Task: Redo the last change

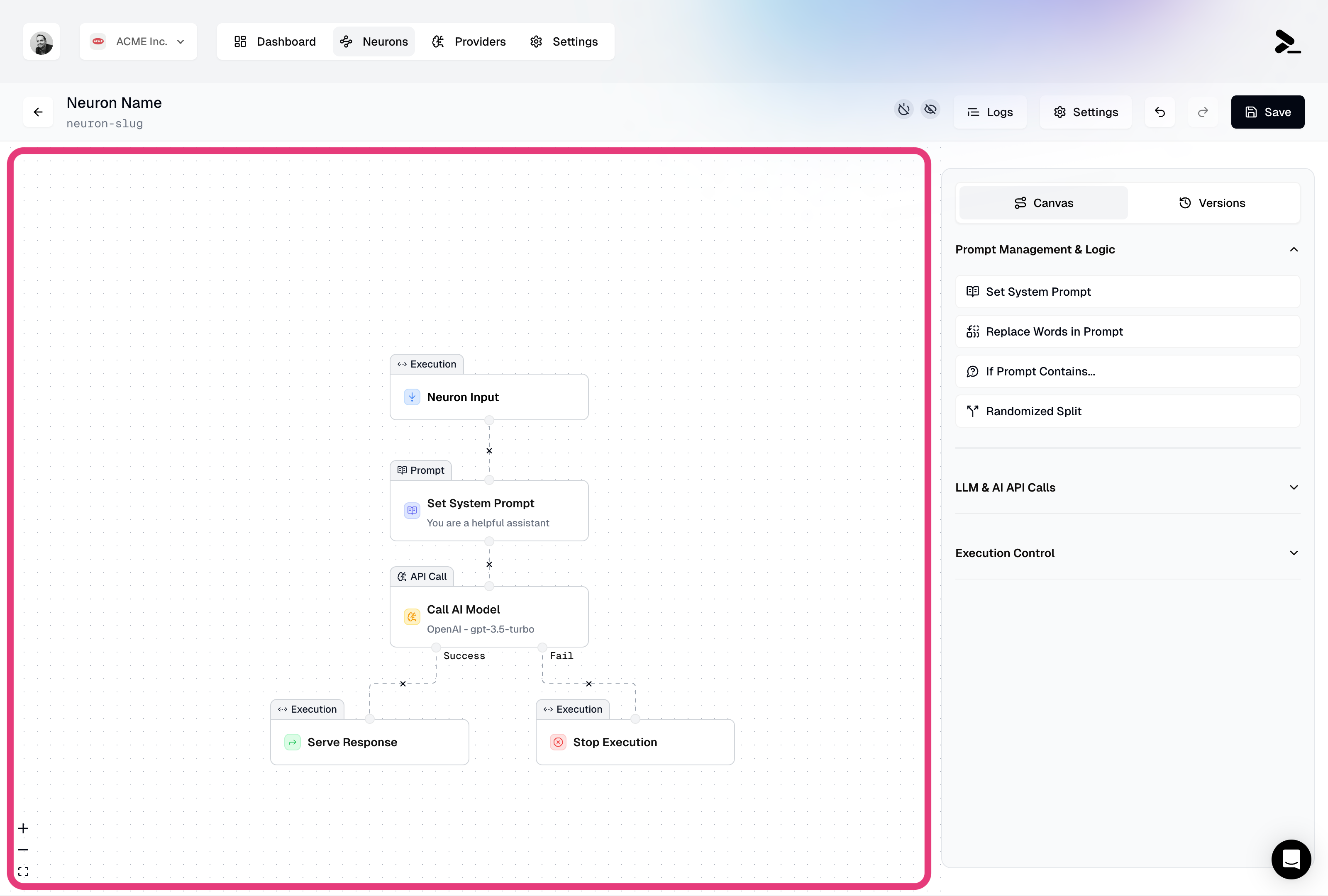Action: tap(1203, 112)
